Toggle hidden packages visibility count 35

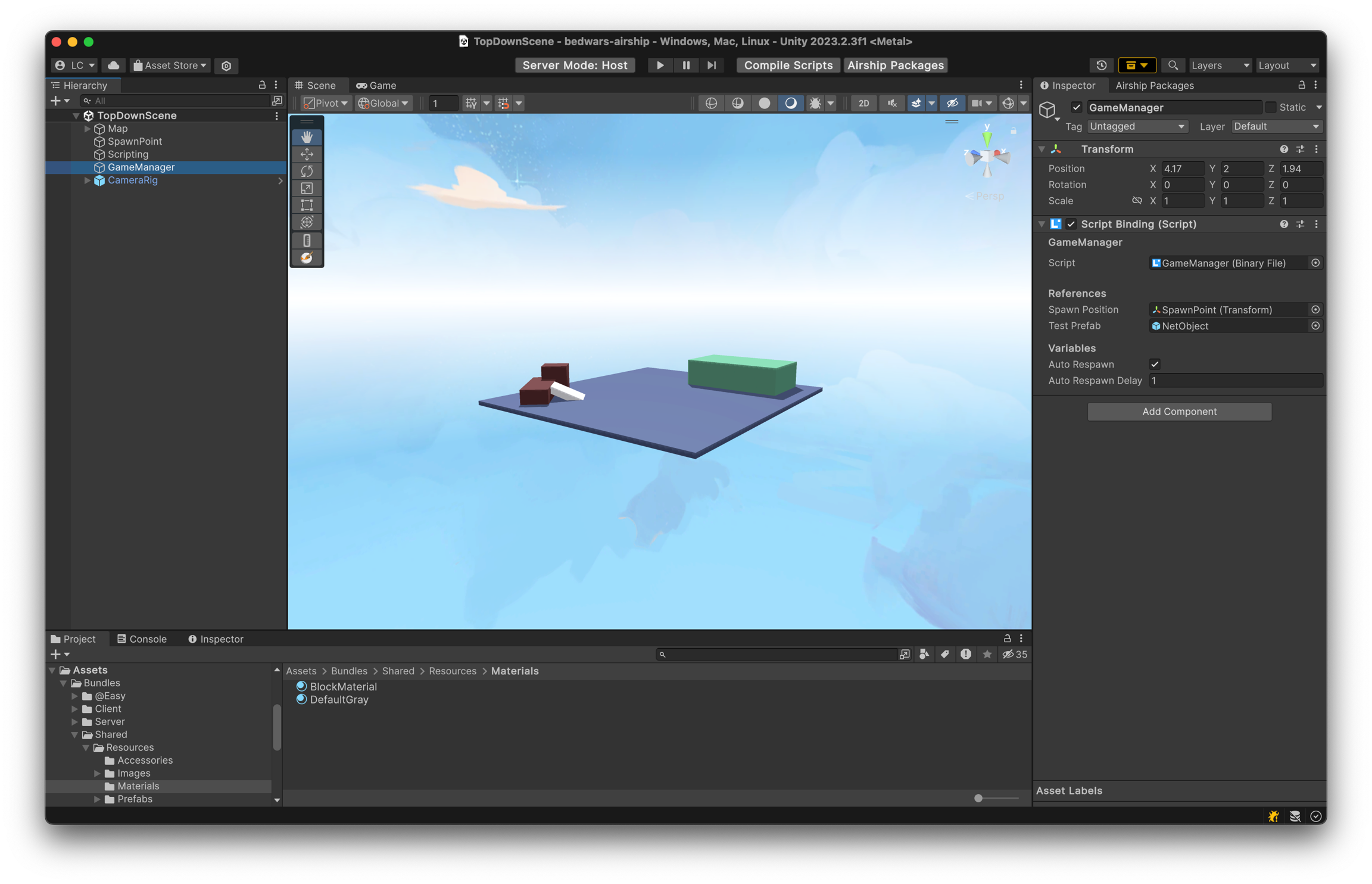coord(1015,654)
